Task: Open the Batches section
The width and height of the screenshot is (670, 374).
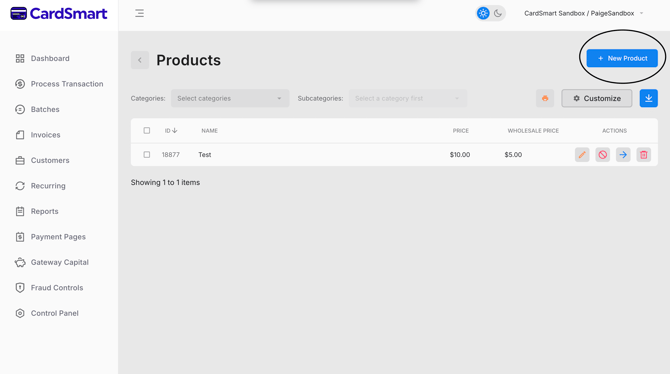Action: pyautogui.click(x=37, y=109)
